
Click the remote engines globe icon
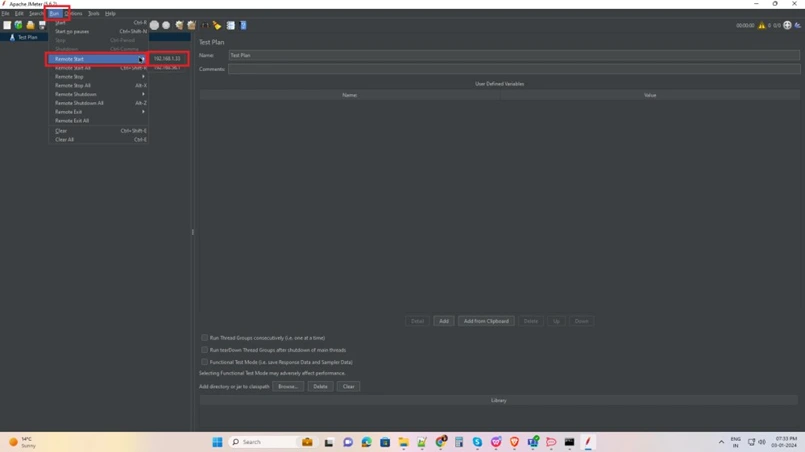[x=787, y=25]
